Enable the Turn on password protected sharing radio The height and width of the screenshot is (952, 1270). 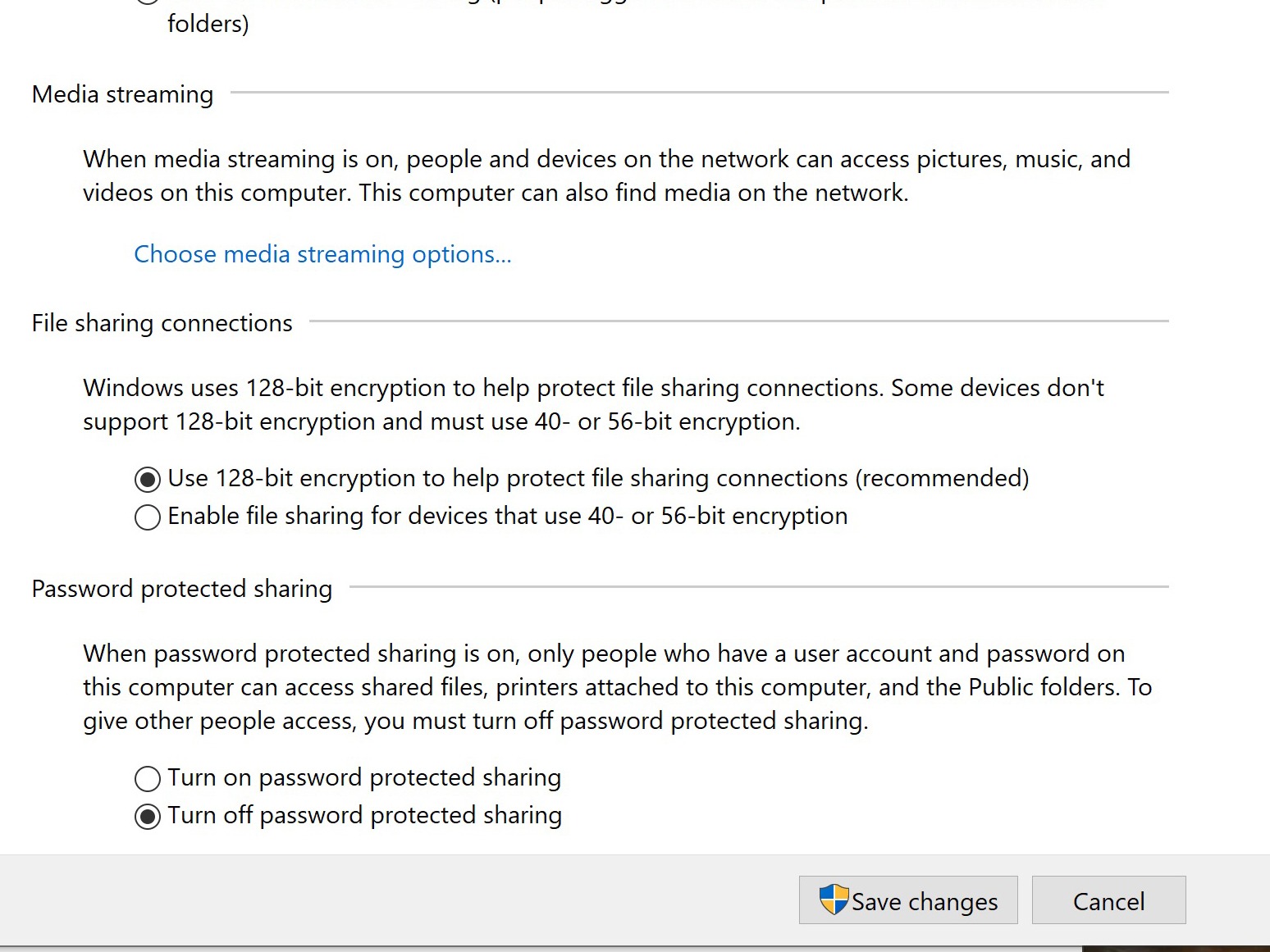(x=148, y=778)
